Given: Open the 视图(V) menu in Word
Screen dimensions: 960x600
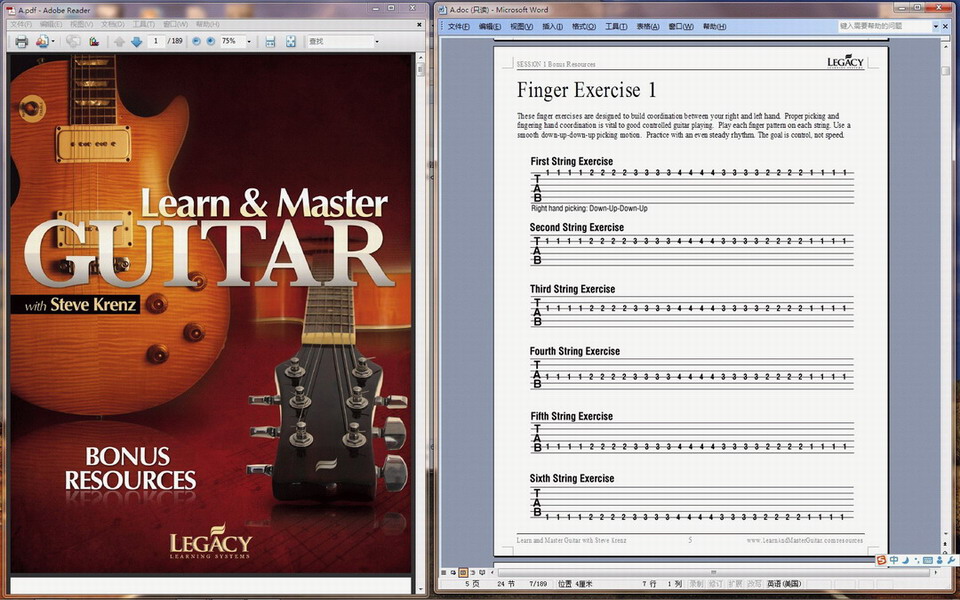Looking at the screenshot, I should click(522, 26).
